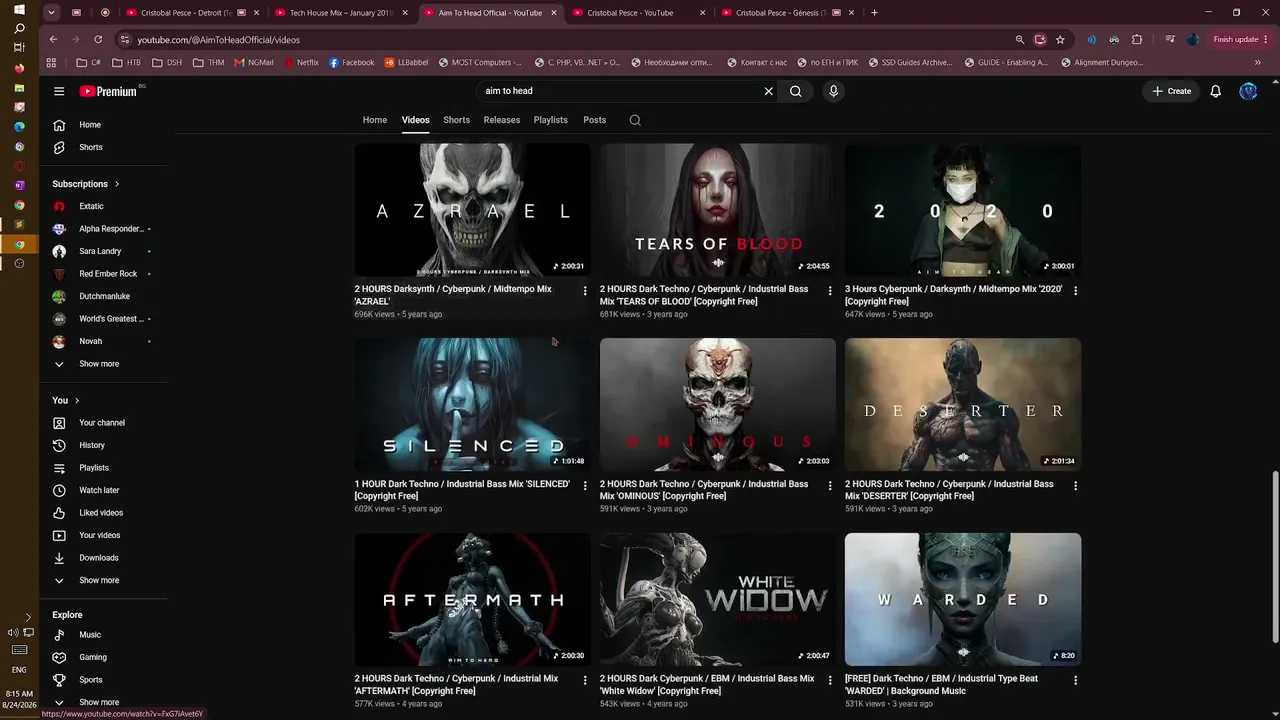Open History in the sidebar
Image resolution: width=1280 pixels, height=720 pixels.
92,445
